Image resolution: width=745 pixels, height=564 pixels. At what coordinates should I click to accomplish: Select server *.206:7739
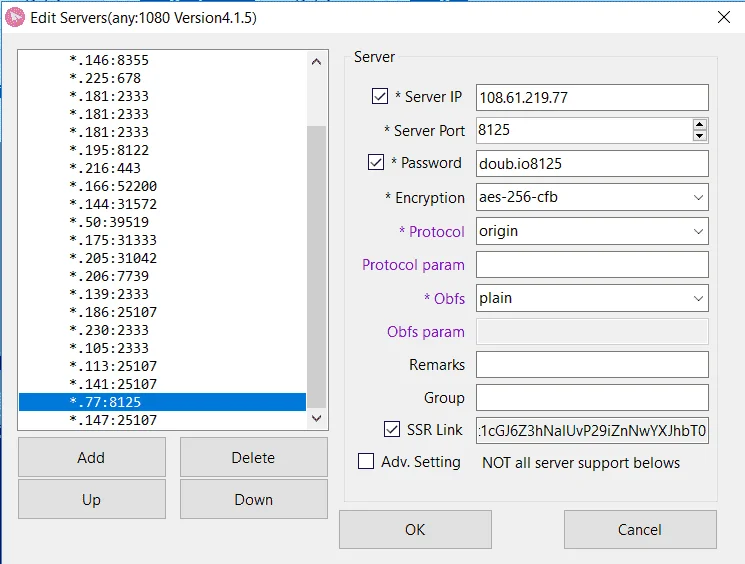[x=162, y=277]
